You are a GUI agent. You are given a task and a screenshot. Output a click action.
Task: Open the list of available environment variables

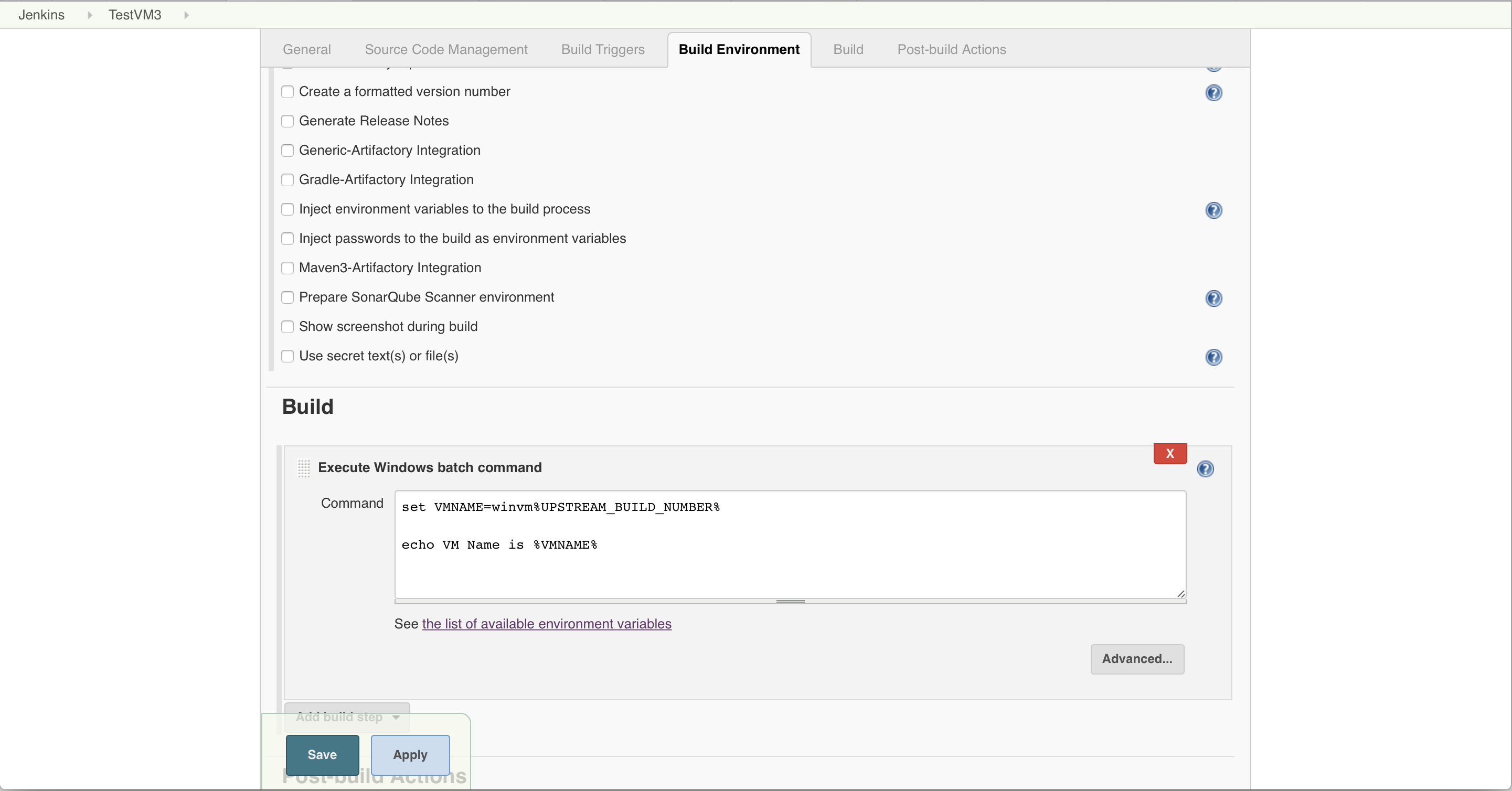point(546,623)
